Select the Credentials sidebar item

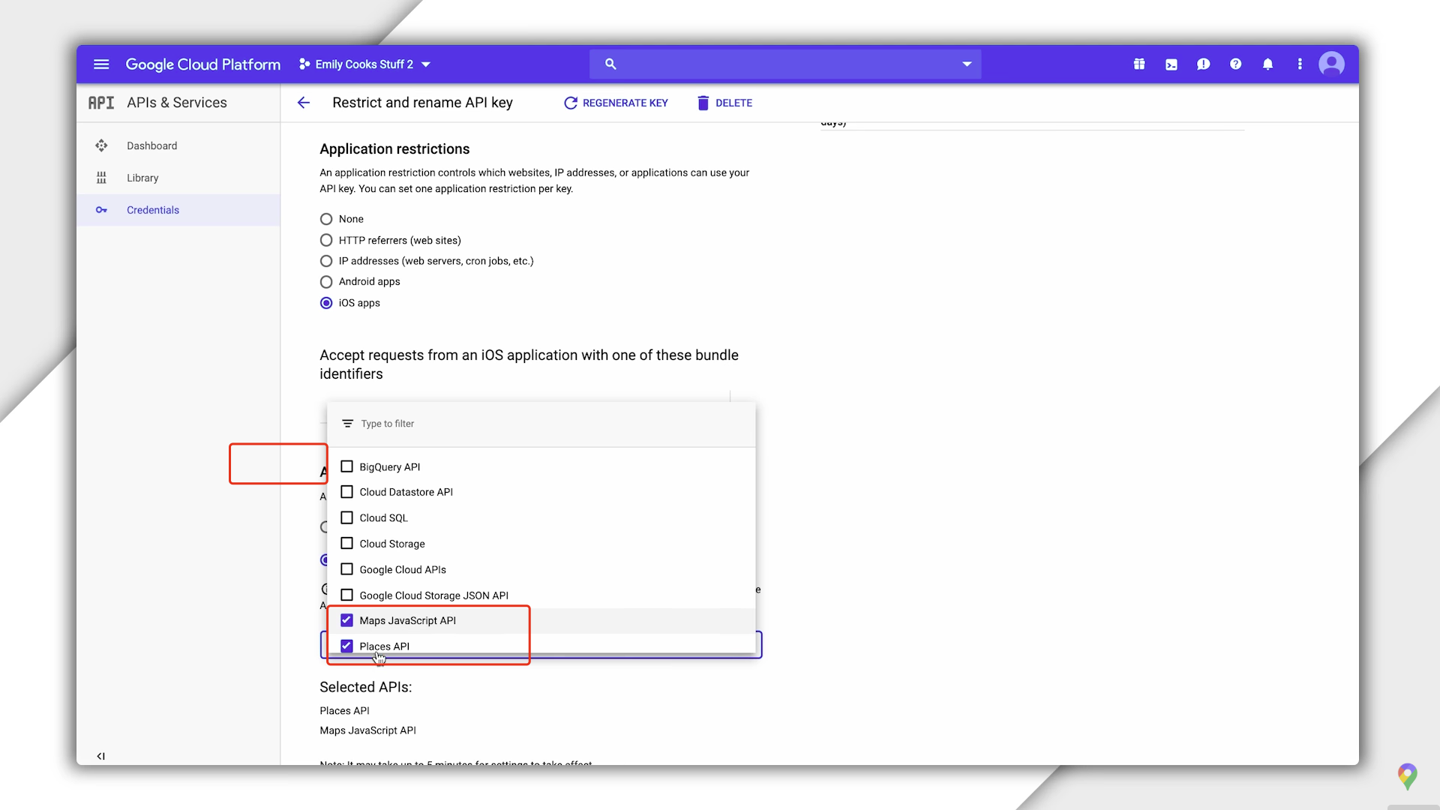click(178, 210)
